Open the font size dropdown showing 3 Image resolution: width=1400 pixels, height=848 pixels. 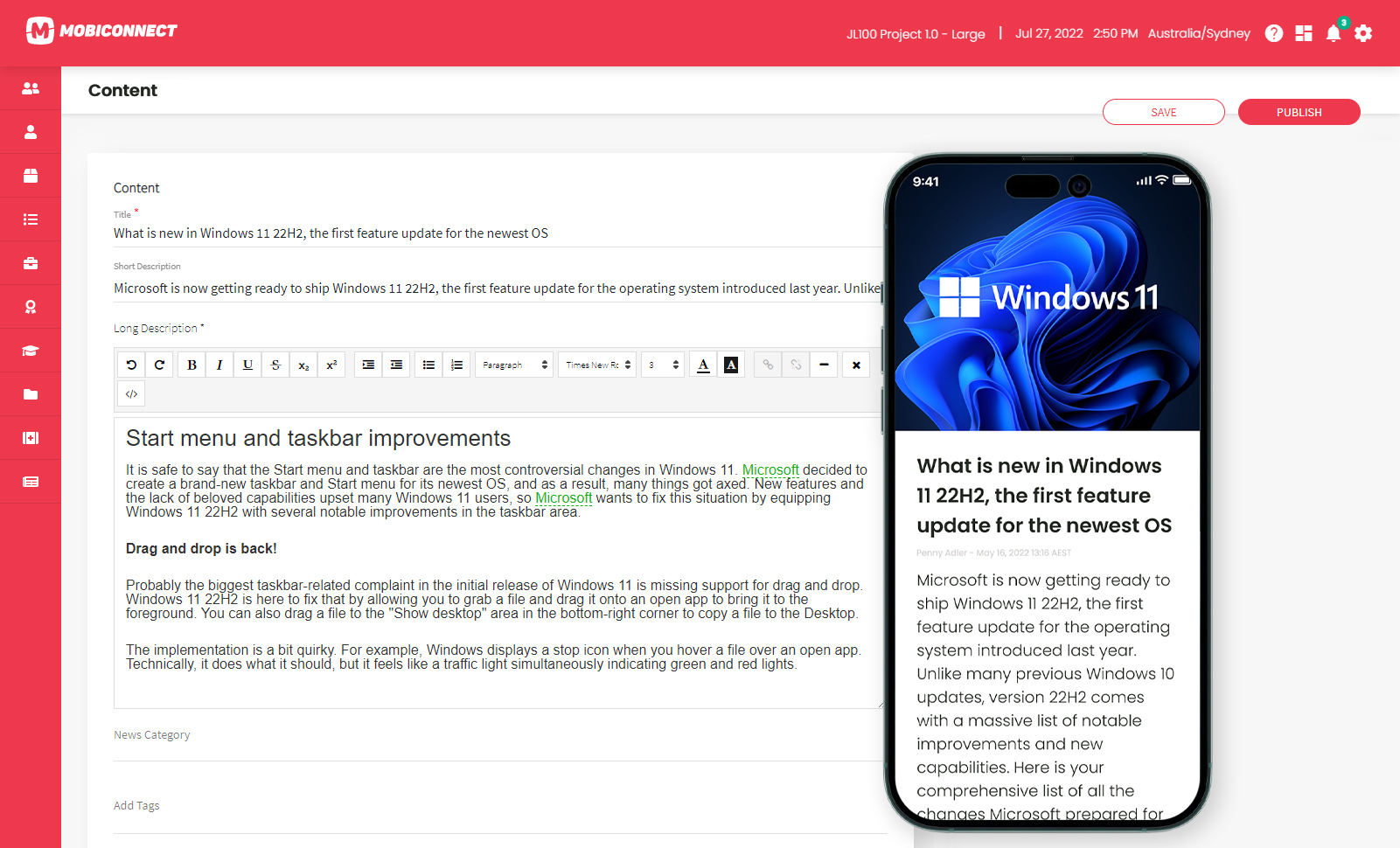coord(663,365)
